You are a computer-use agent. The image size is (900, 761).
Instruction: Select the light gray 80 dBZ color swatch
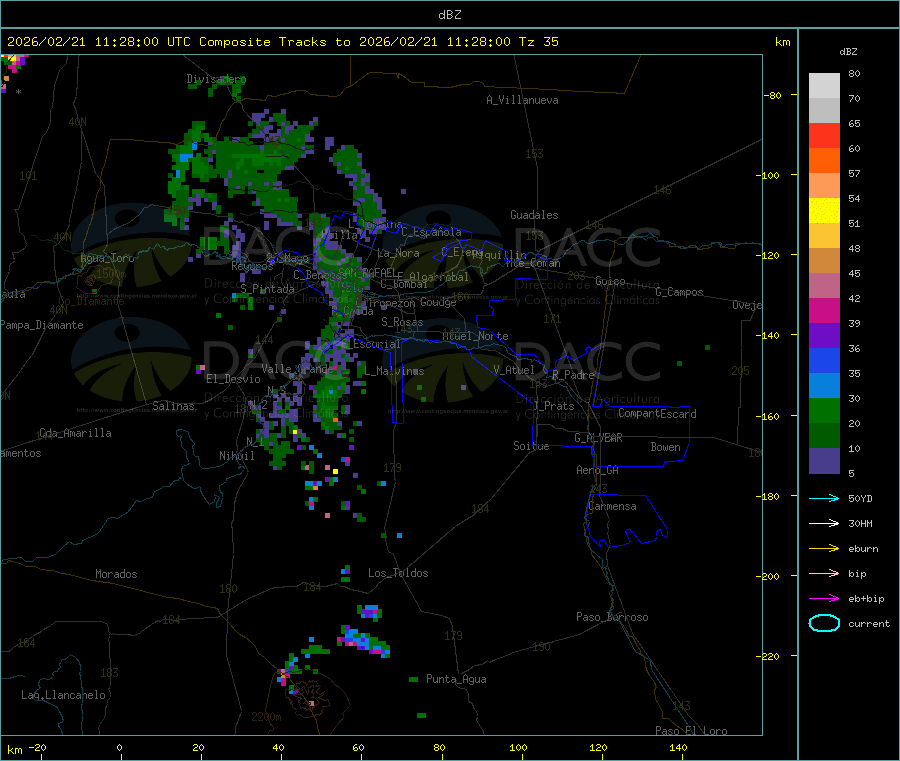tap(824, 86)
